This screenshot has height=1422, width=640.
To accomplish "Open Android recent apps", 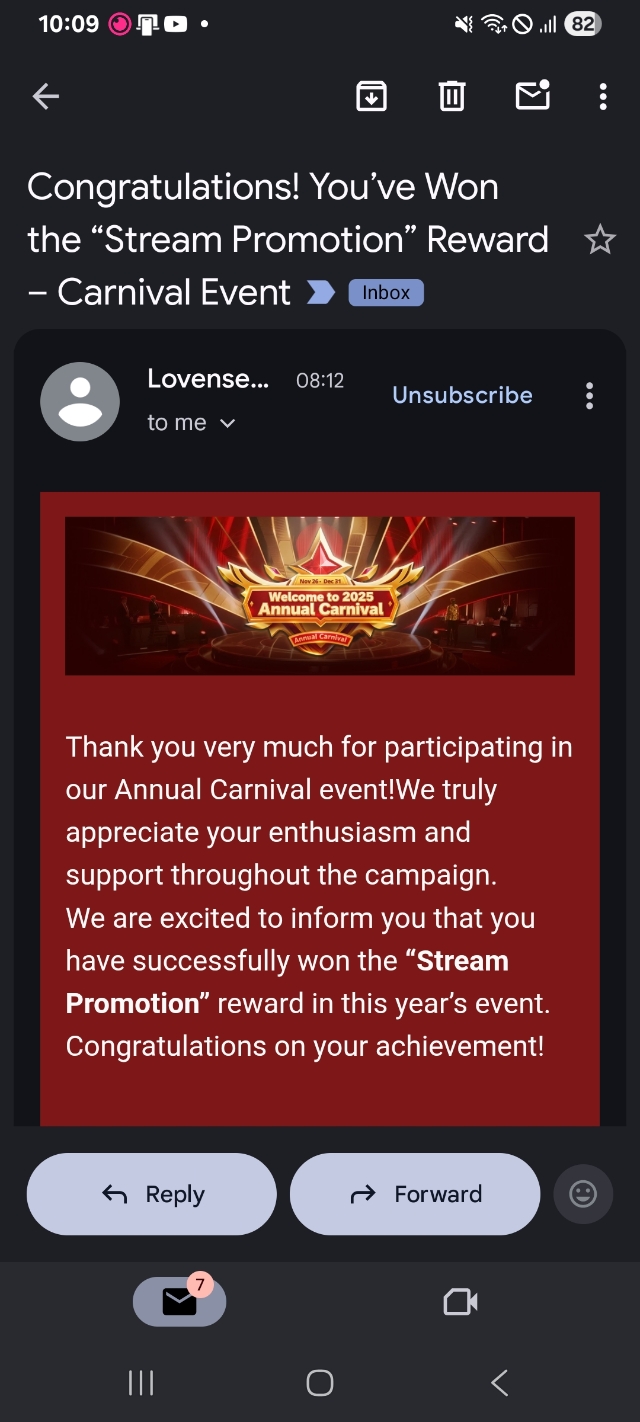I will 141,1383.
